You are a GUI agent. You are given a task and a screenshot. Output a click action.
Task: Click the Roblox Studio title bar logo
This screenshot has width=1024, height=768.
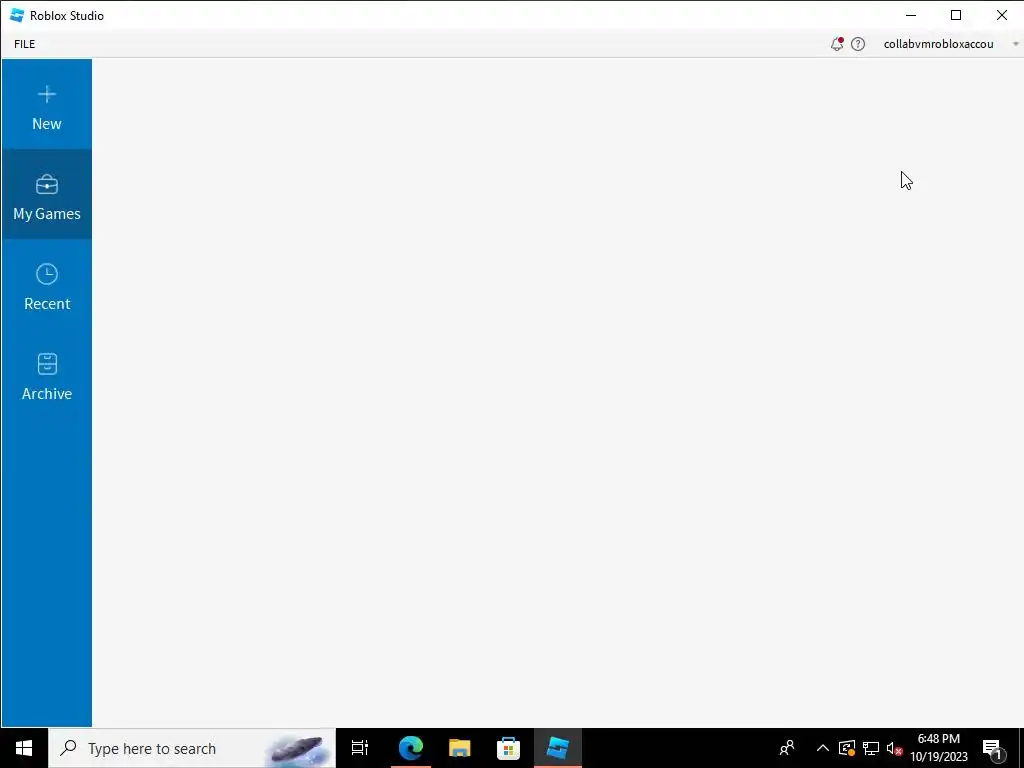17,15
